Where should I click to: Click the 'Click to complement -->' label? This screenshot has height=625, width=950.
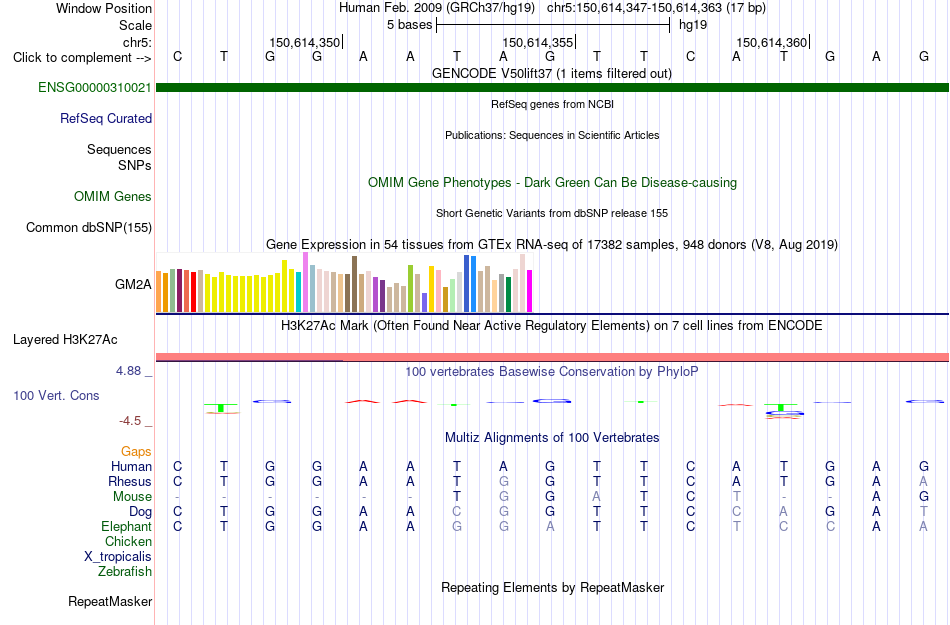click(x=82, y=58)
